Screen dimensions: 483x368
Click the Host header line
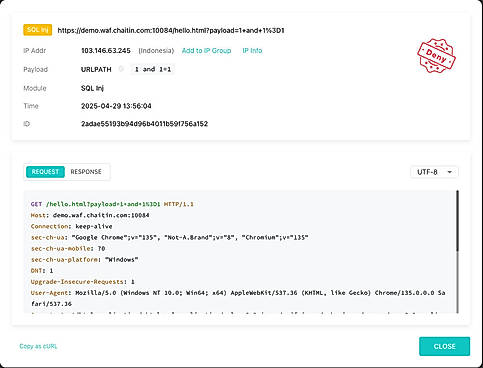(90, 215)
